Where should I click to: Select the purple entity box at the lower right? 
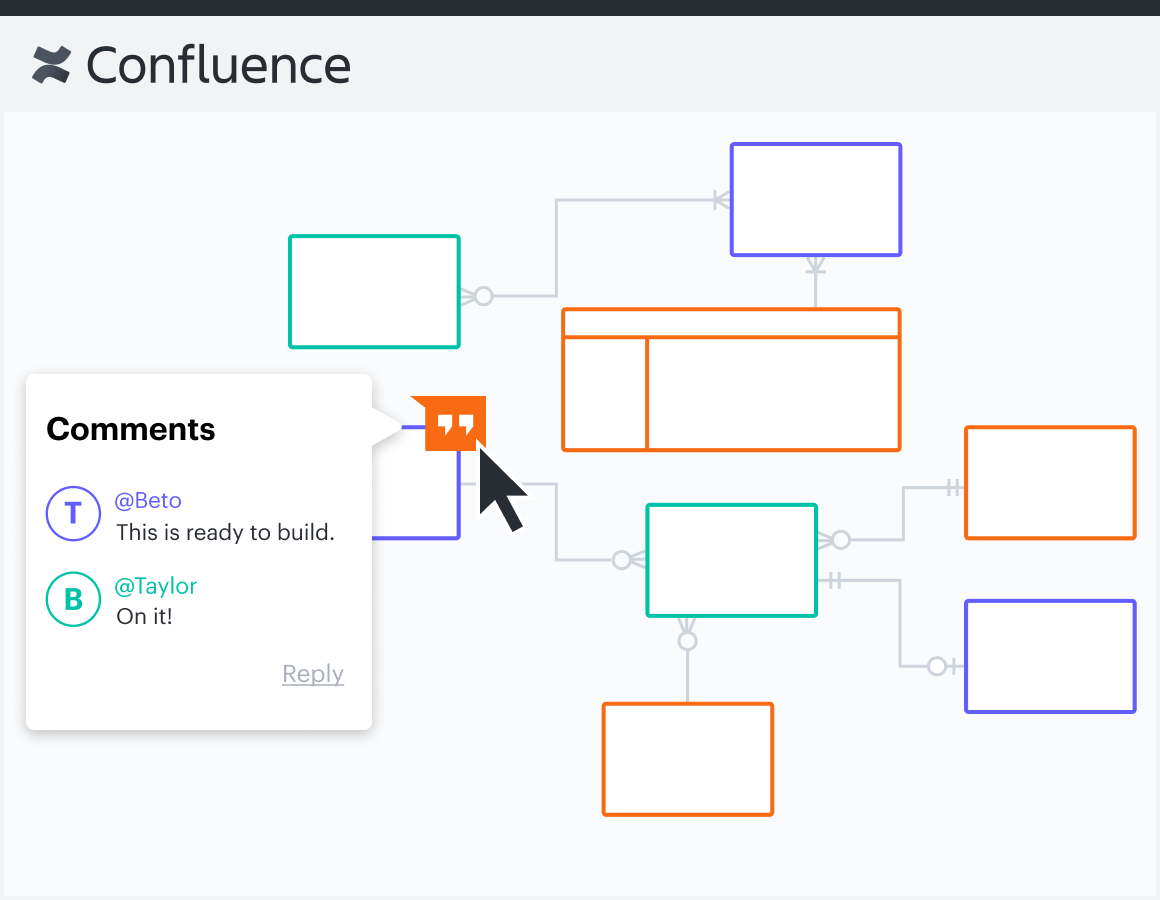click(x=1049, y=656)
